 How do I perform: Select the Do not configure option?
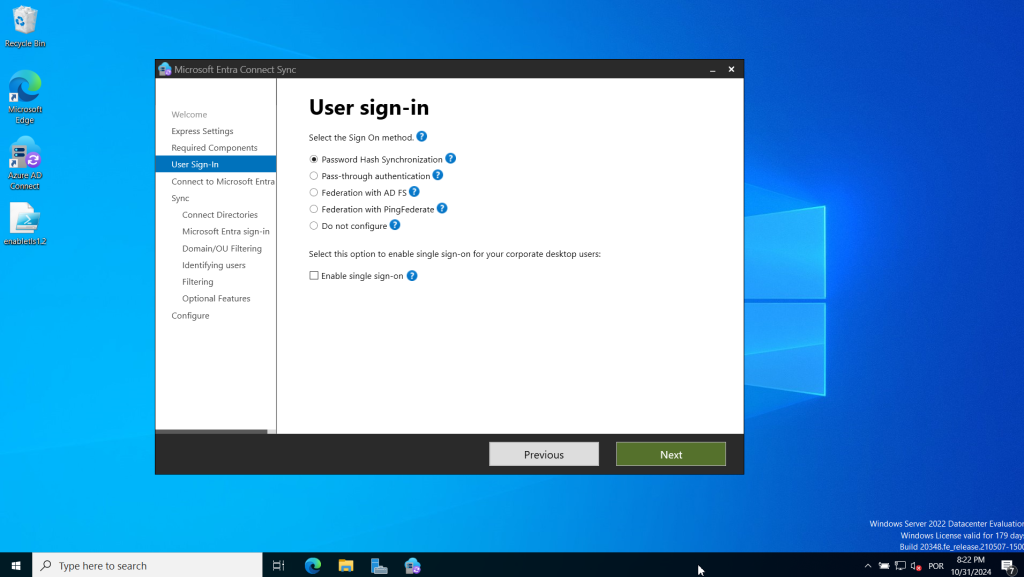pos(313,226)
